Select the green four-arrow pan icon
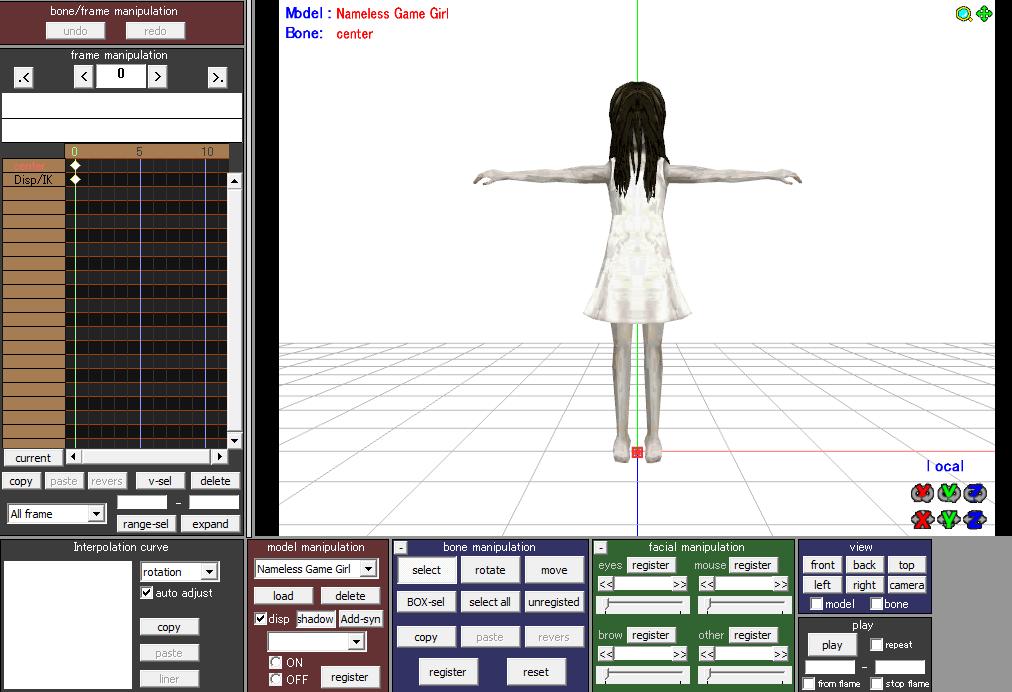This screenshot has width=1012, height=692. pos(985,15)
